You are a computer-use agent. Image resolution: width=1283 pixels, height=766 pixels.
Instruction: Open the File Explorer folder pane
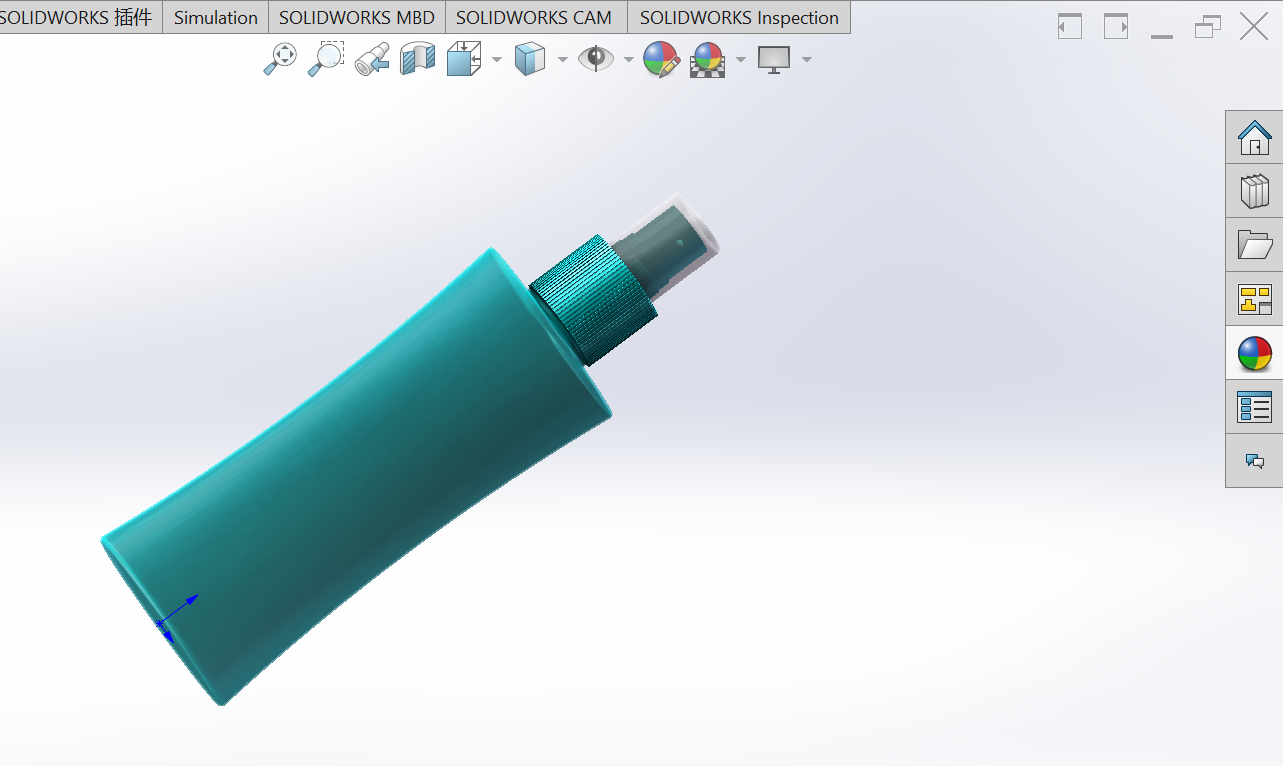coord(1254,245)
